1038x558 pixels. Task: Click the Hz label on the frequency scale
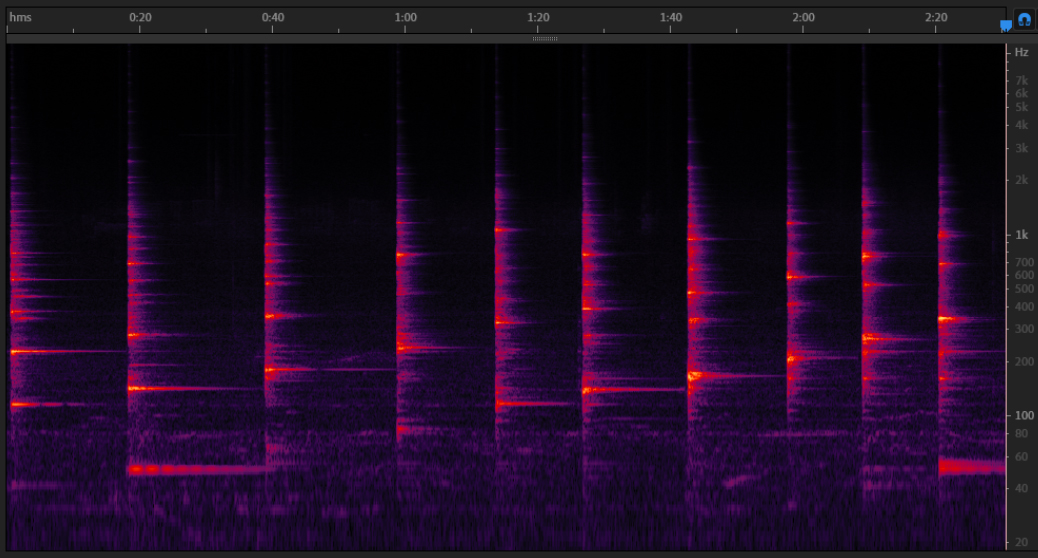pyautogui.click(x=1021, y=52)
